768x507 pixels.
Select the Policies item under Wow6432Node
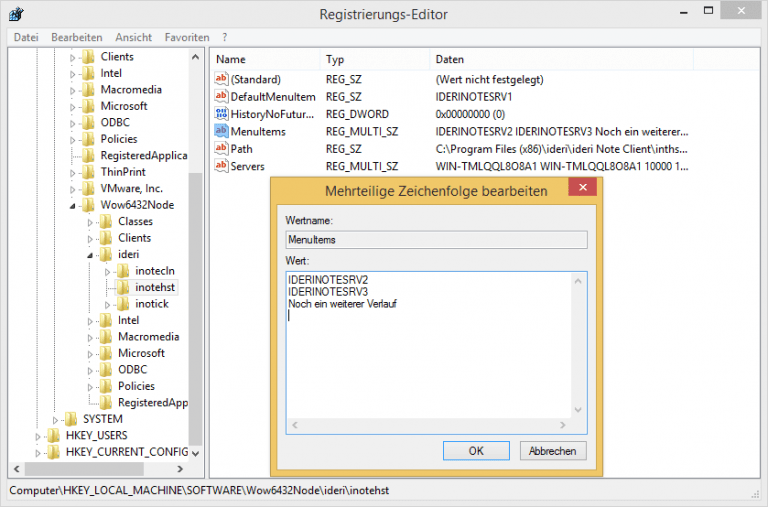[x=136, y=386]
